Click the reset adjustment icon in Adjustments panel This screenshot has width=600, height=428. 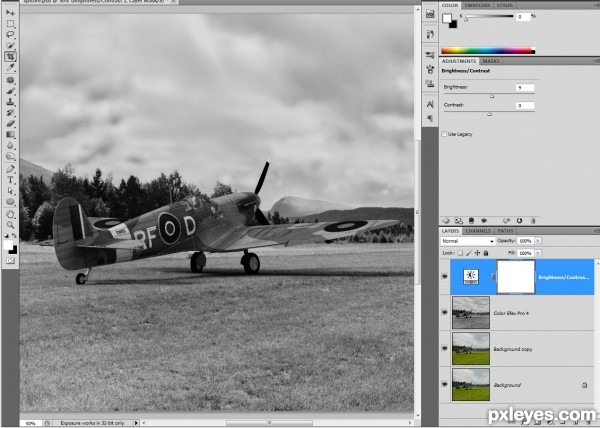(x=519, y=221)
